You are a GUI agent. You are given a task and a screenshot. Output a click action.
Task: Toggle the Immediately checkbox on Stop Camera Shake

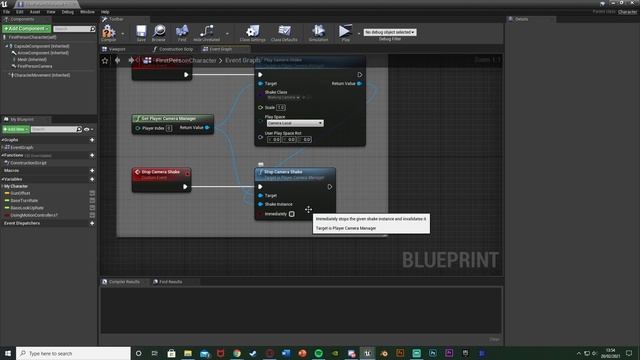pyautogui.click(x=291, y=214)
